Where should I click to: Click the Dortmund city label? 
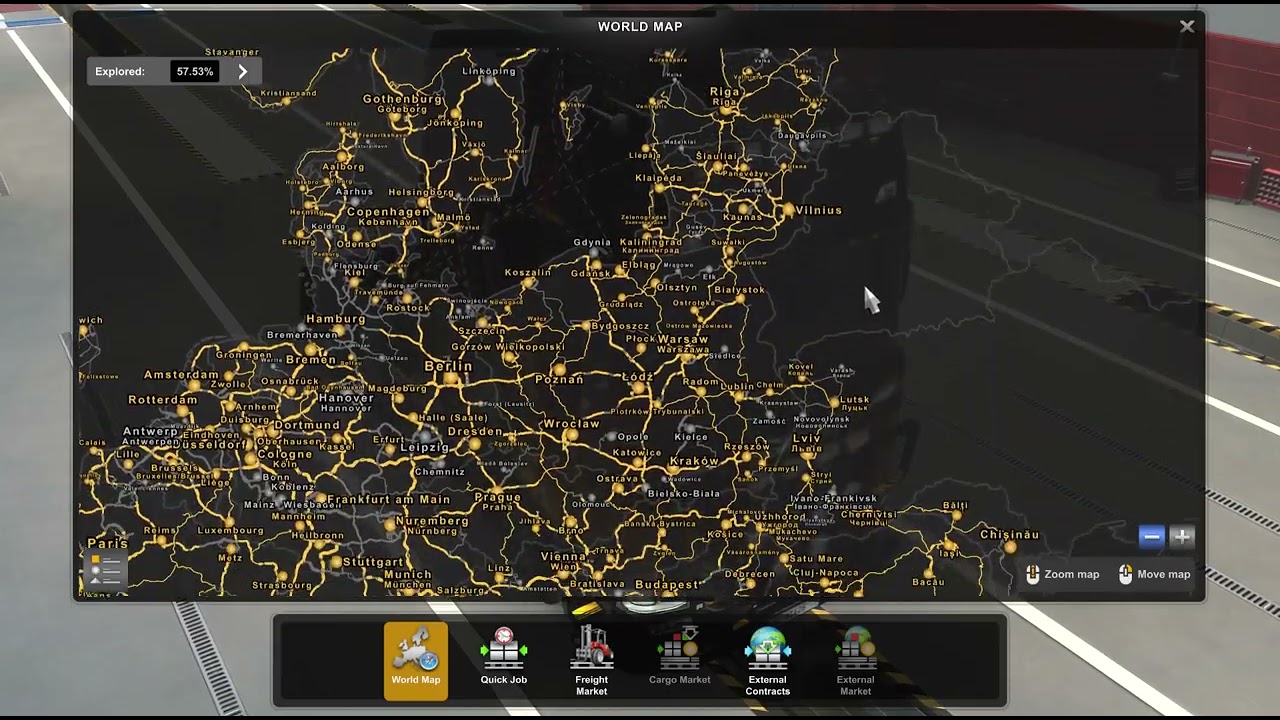307,424
